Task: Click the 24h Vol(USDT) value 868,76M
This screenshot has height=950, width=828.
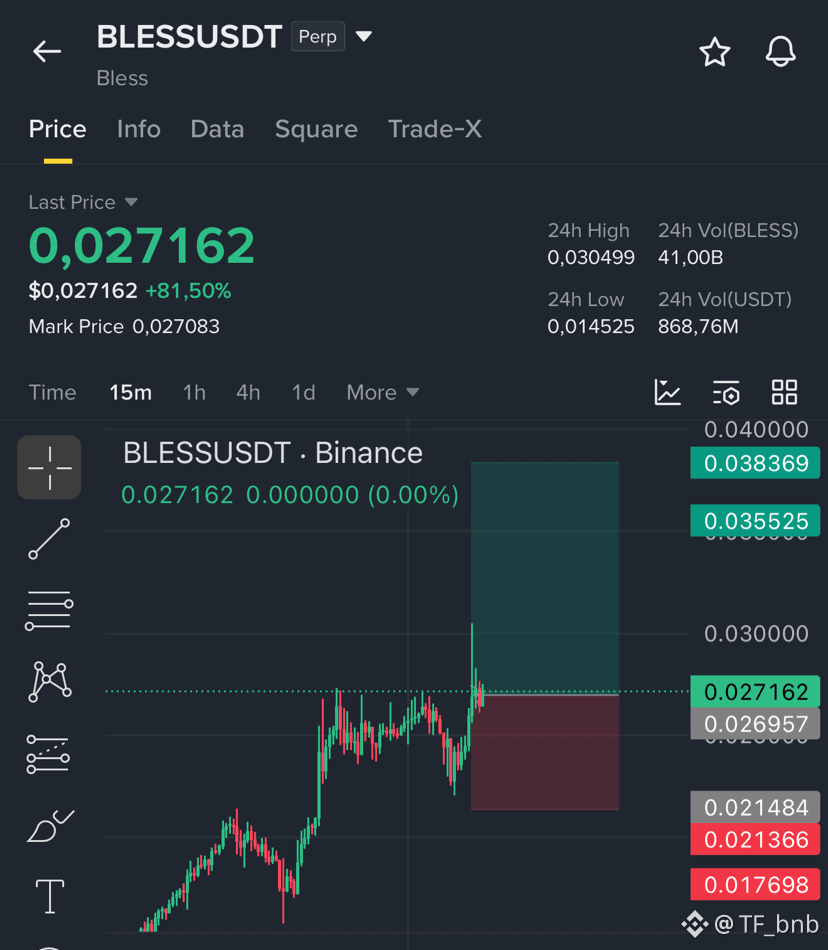Action: (698, 327)
